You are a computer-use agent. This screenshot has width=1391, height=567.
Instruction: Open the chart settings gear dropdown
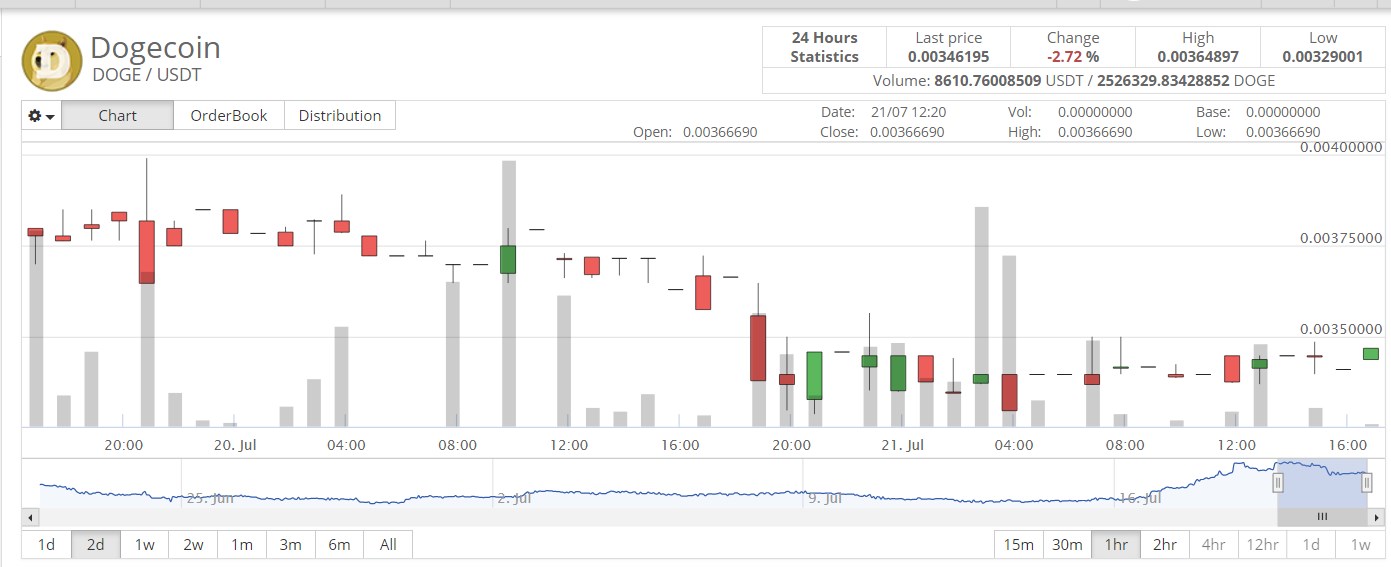coord(41,116)
